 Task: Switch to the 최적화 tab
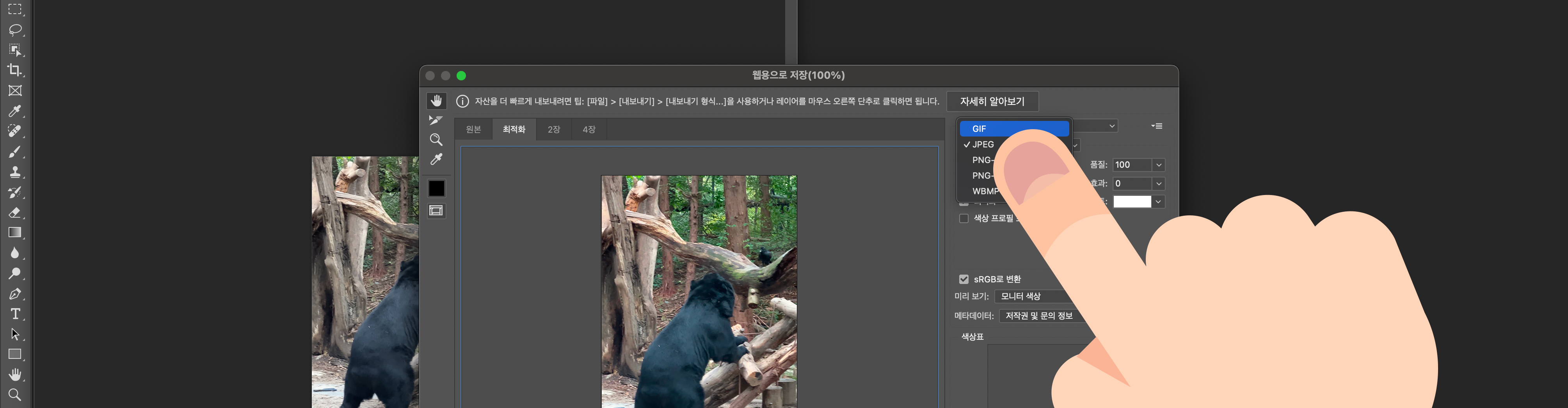[x=514, y=129]
